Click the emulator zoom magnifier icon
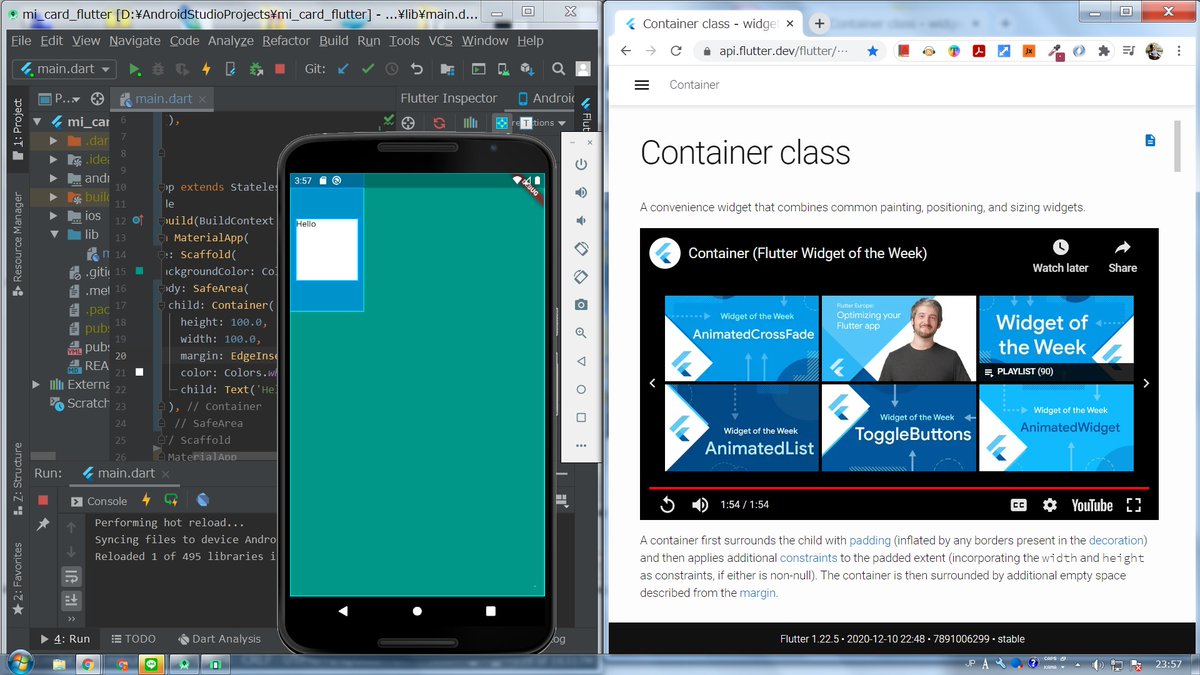Image resolution: width=1200 pixels, height=675 pixels. (581, 333)
